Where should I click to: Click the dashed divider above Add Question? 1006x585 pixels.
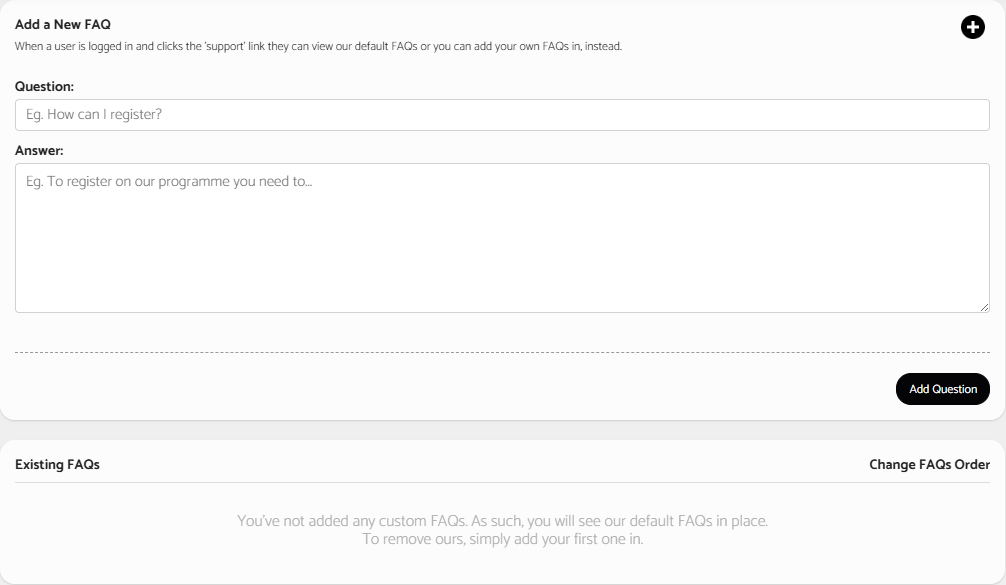pos(502,352)
